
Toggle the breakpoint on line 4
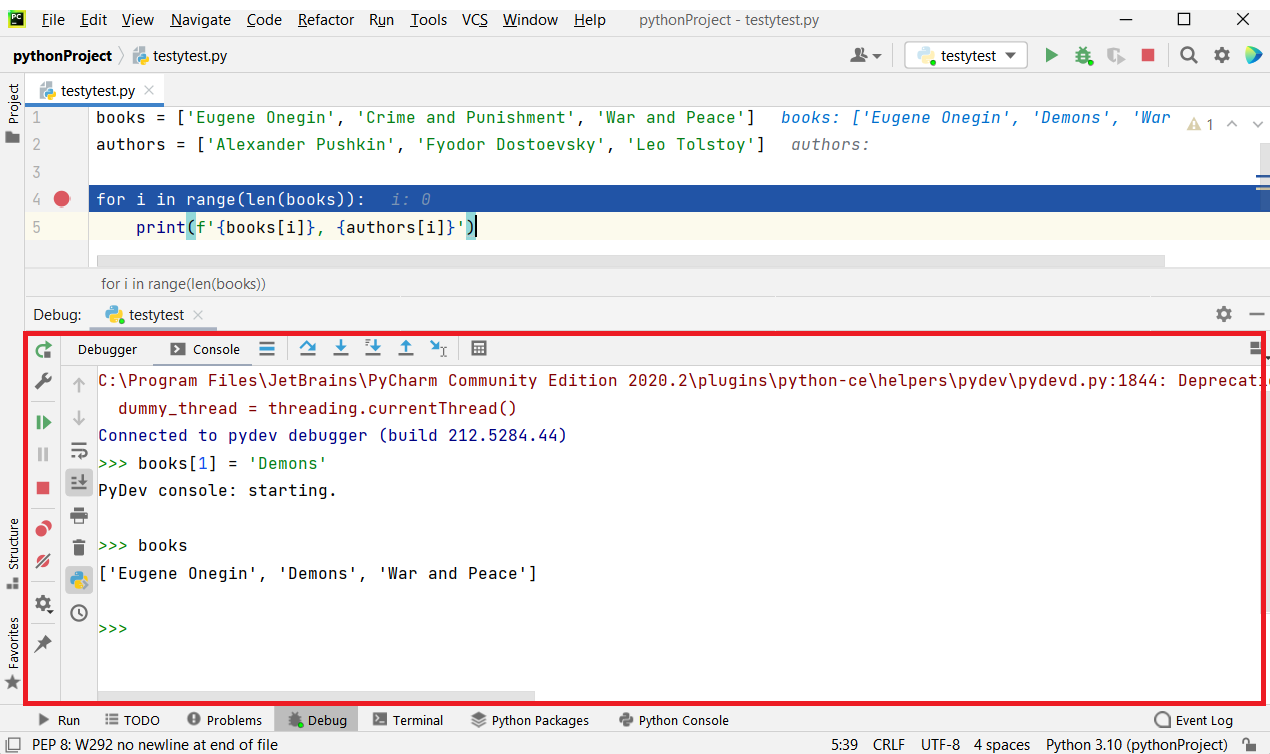tap(62, 199)
